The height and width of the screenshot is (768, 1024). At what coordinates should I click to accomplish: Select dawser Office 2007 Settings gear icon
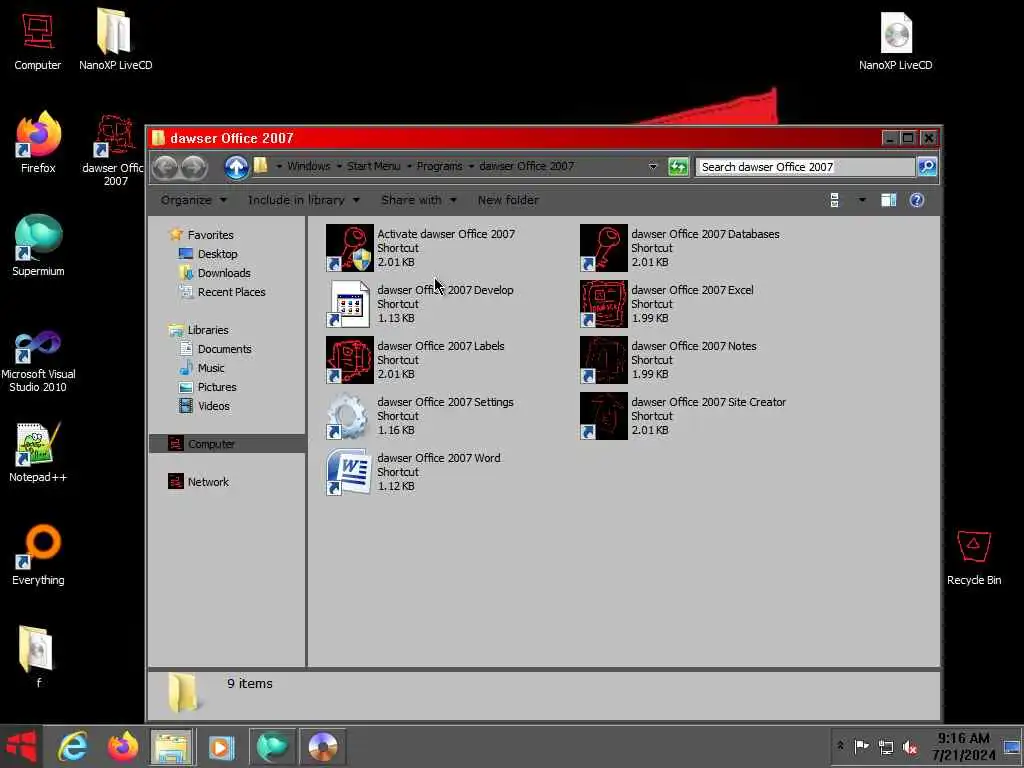(349, 417)
